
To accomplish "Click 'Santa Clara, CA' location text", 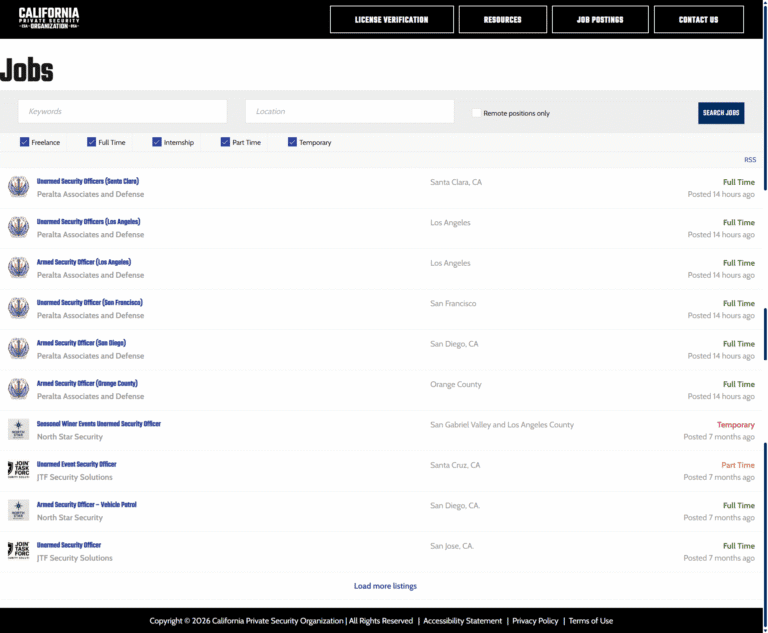I will tap(456, 182).
